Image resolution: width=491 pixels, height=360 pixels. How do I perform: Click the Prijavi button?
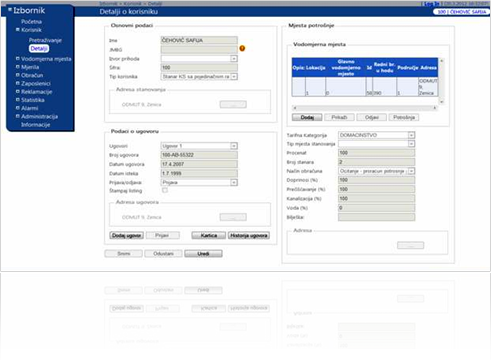[x=163, y=236]
